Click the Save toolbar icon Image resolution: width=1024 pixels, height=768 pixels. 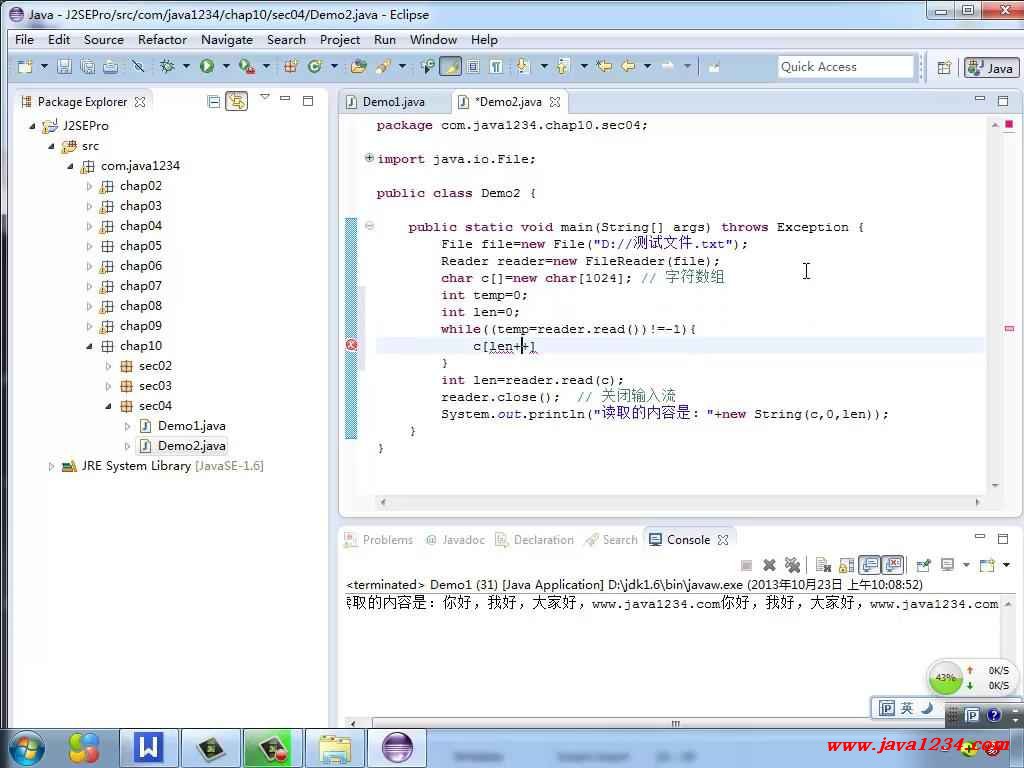pos(65,66)
